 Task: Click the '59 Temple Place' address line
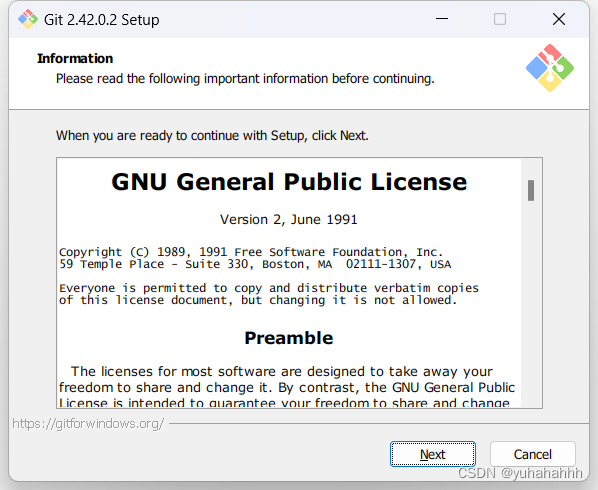[x=255, y=264]
